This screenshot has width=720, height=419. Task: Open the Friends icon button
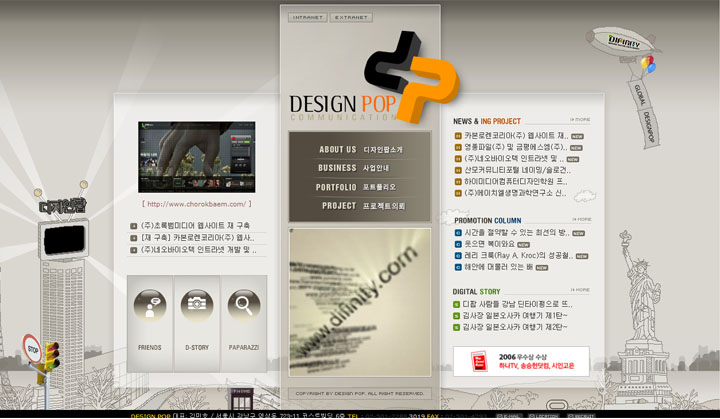pos(150,305)
